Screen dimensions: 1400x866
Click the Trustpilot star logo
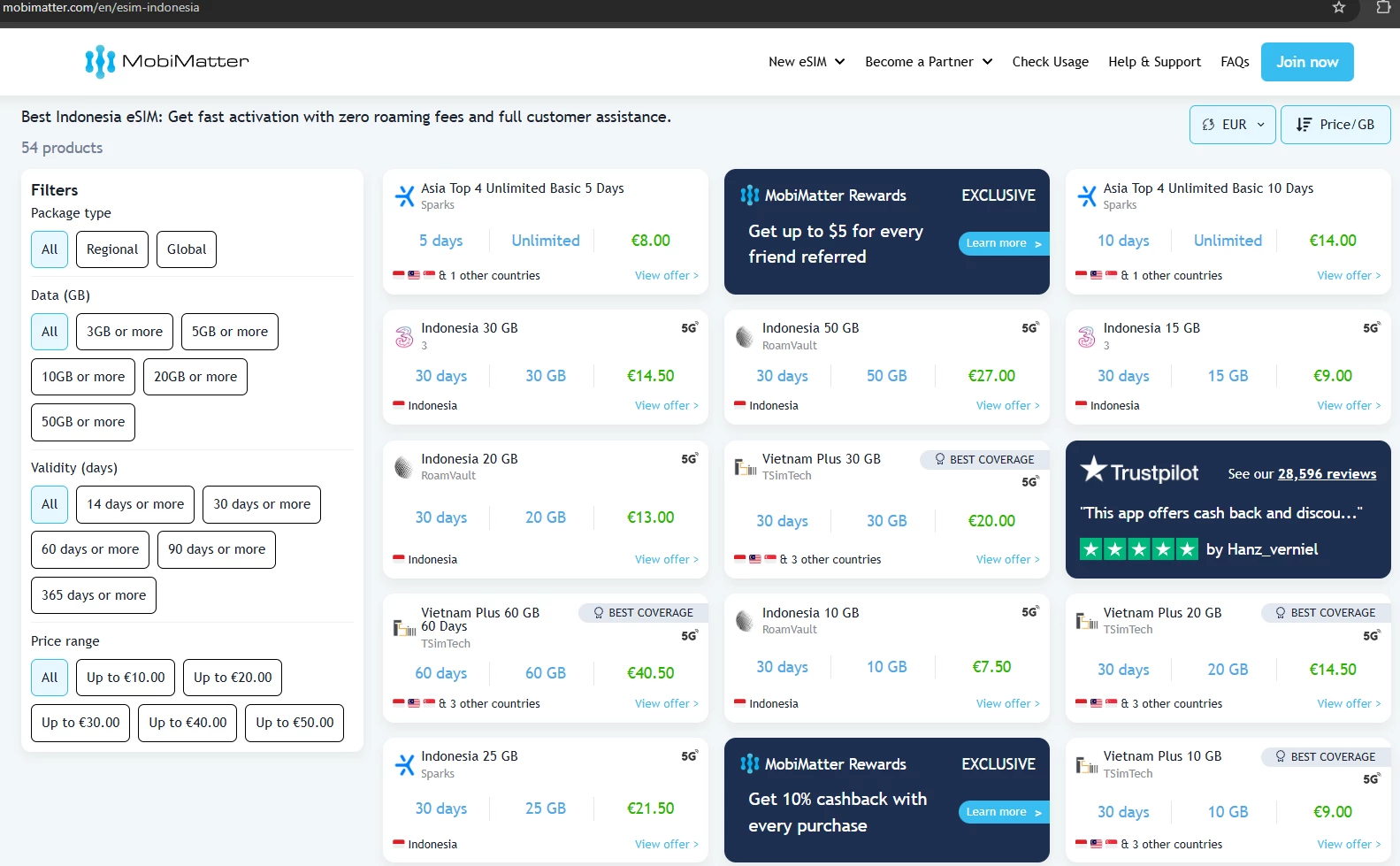(1094, 470)
